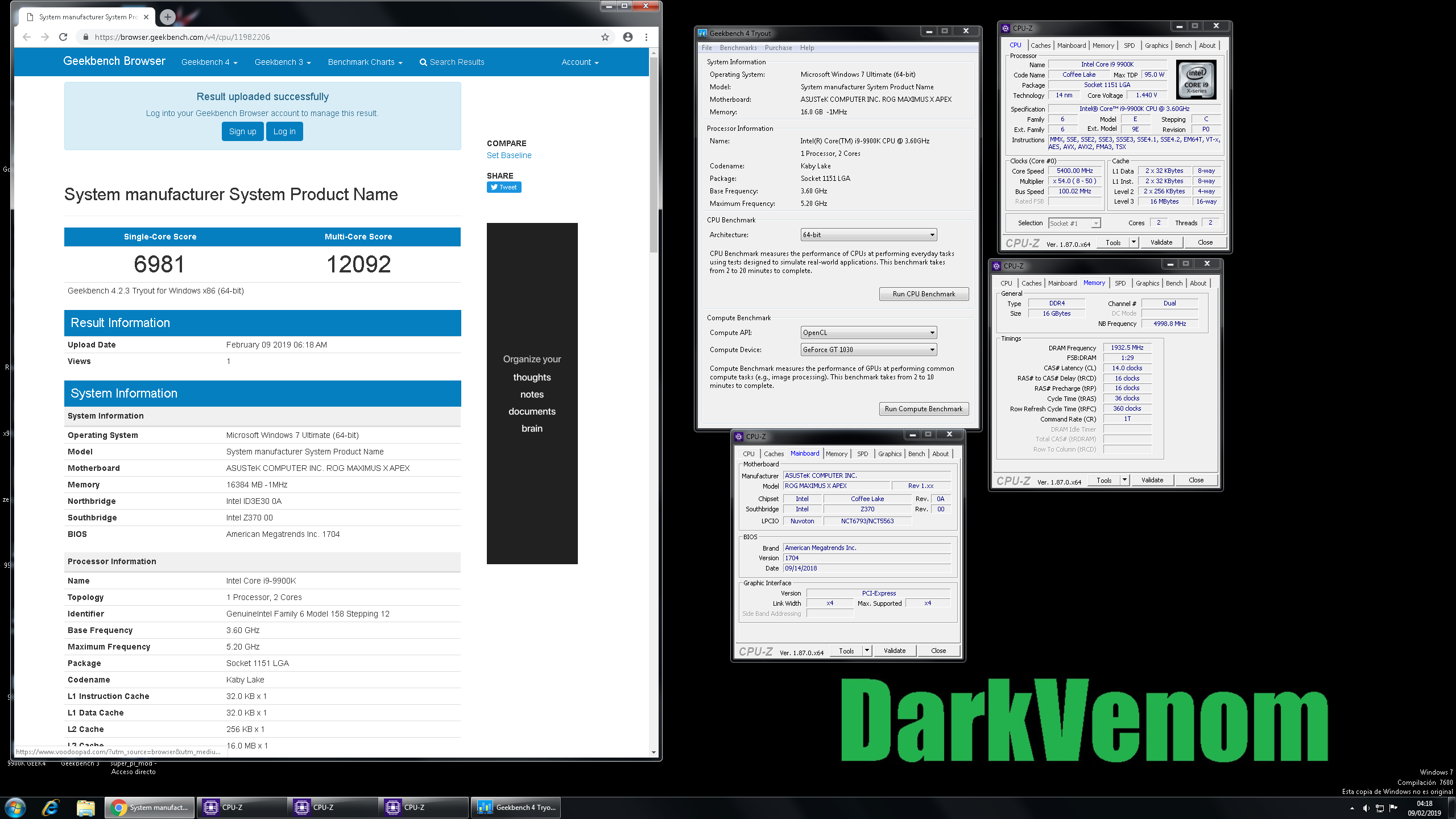Switch to the third CPU-Z taskbar item
Image resolution: width=1456 pixels, height=819 pixels.
(x=424, y=807)
